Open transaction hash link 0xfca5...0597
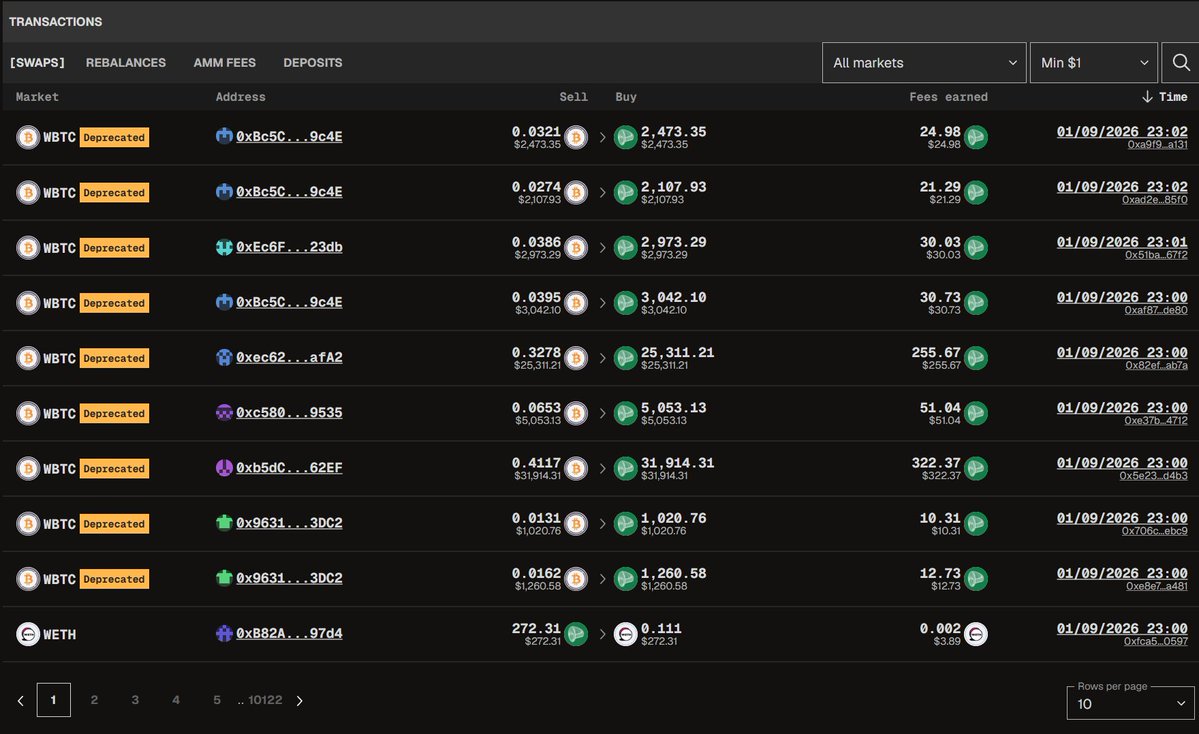Viewport: 1199px width, 734px height. point(1155,641)
